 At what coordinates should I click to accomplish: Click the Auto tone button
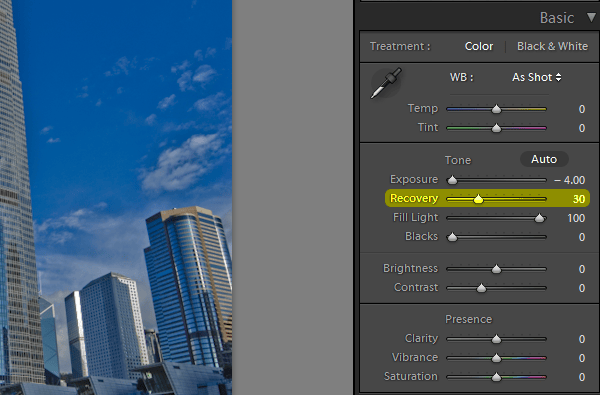click(544, 159)
